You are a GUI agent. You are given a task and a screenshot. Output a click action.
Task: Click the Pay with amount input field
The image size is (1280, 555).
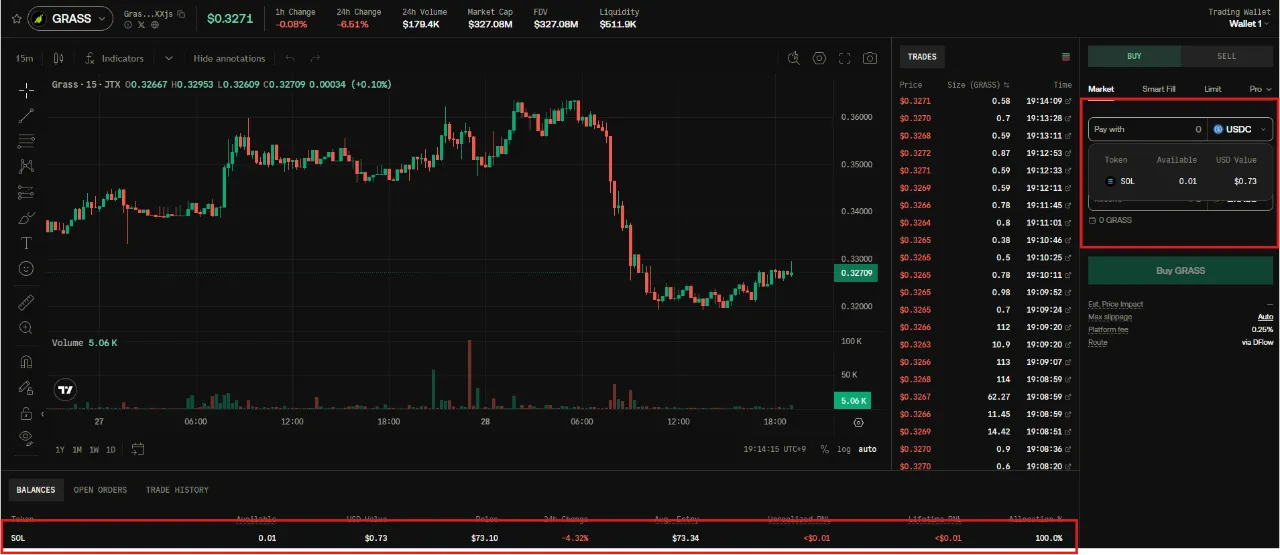pyautogui.click(x=1148, y=129)
